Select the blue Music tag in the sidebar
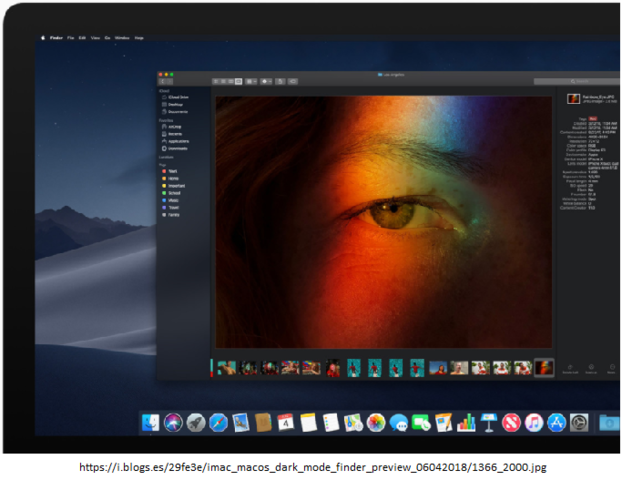The width and height of the screenshot is (622, 480). pyautogui.click(x=170, y=200)
